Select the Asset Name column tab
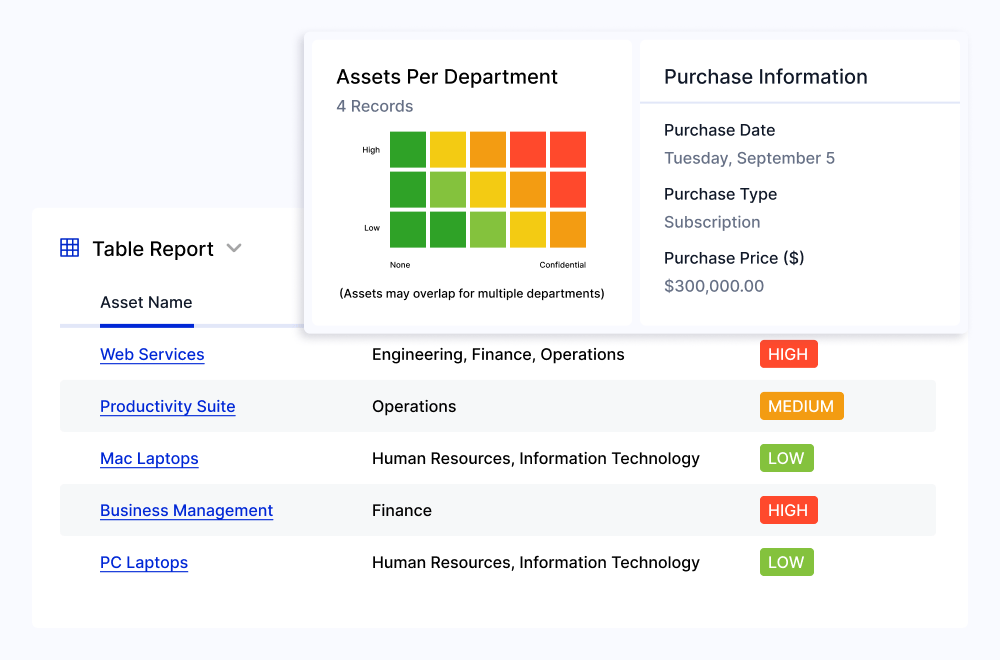Viewport: 1000px width, 660px height. [x=146, y=302]
